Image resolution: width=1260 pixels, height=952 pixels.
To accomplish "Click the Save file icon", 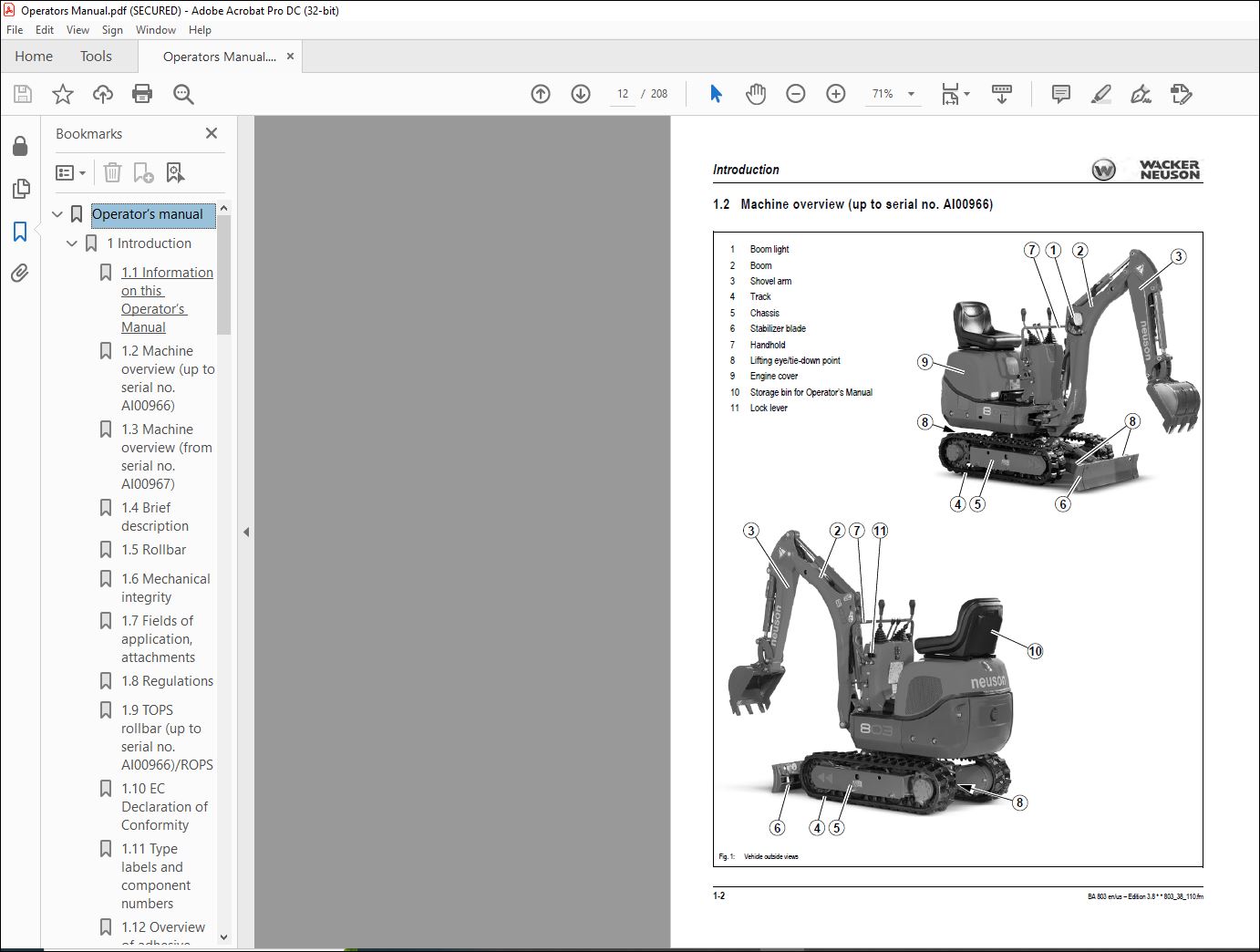I will coord(23,94).
